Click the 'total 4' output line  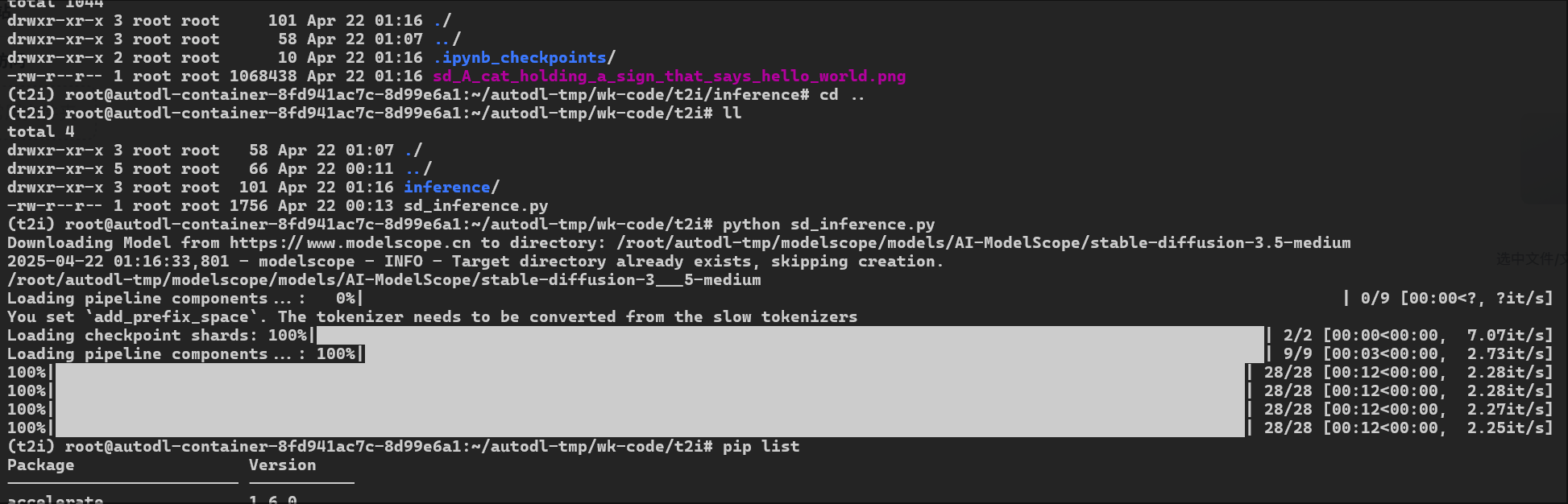(40, 132)
